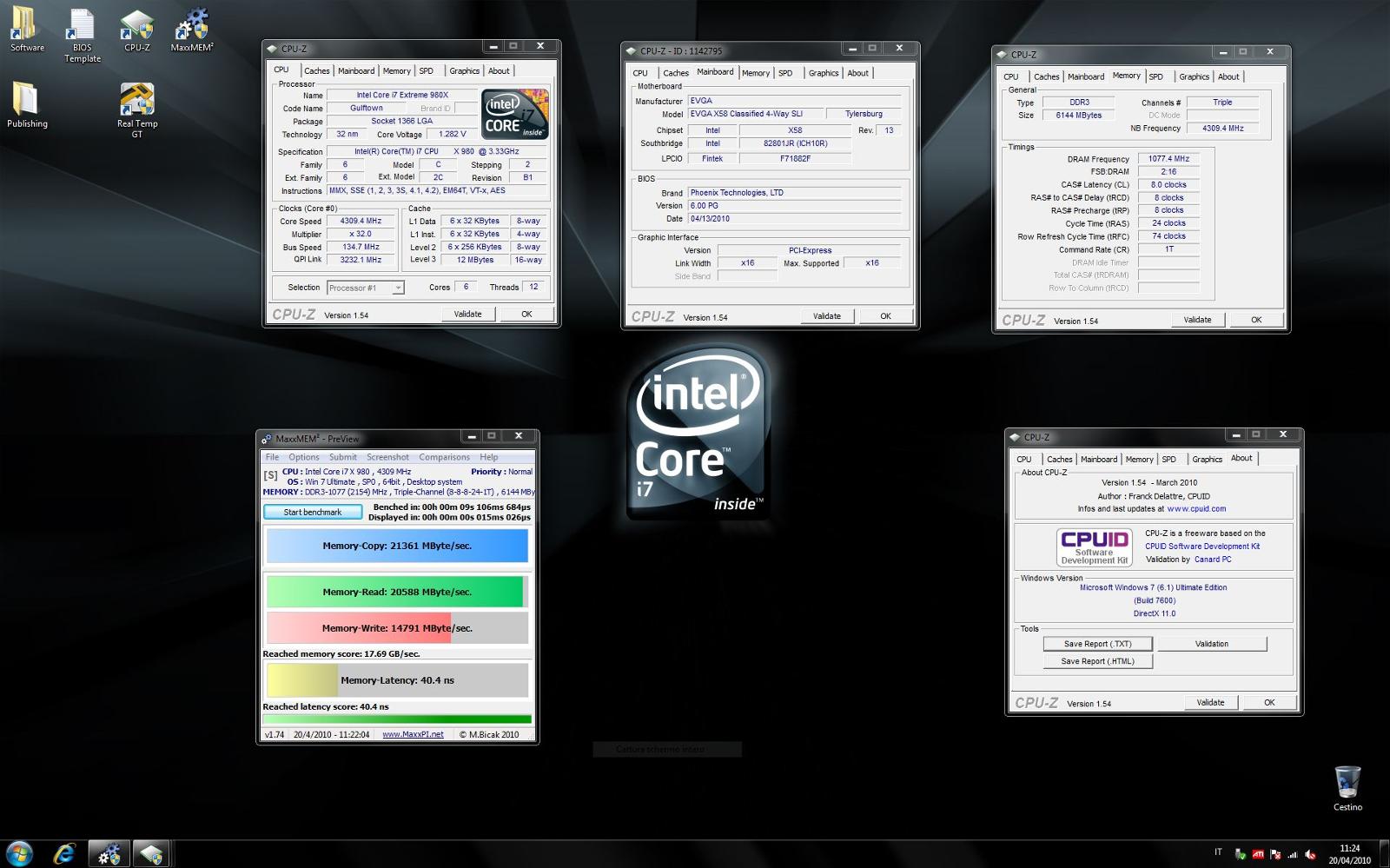
Task: Click Start benchmark button
Action: pyautogui.click(x=313, y=512)
